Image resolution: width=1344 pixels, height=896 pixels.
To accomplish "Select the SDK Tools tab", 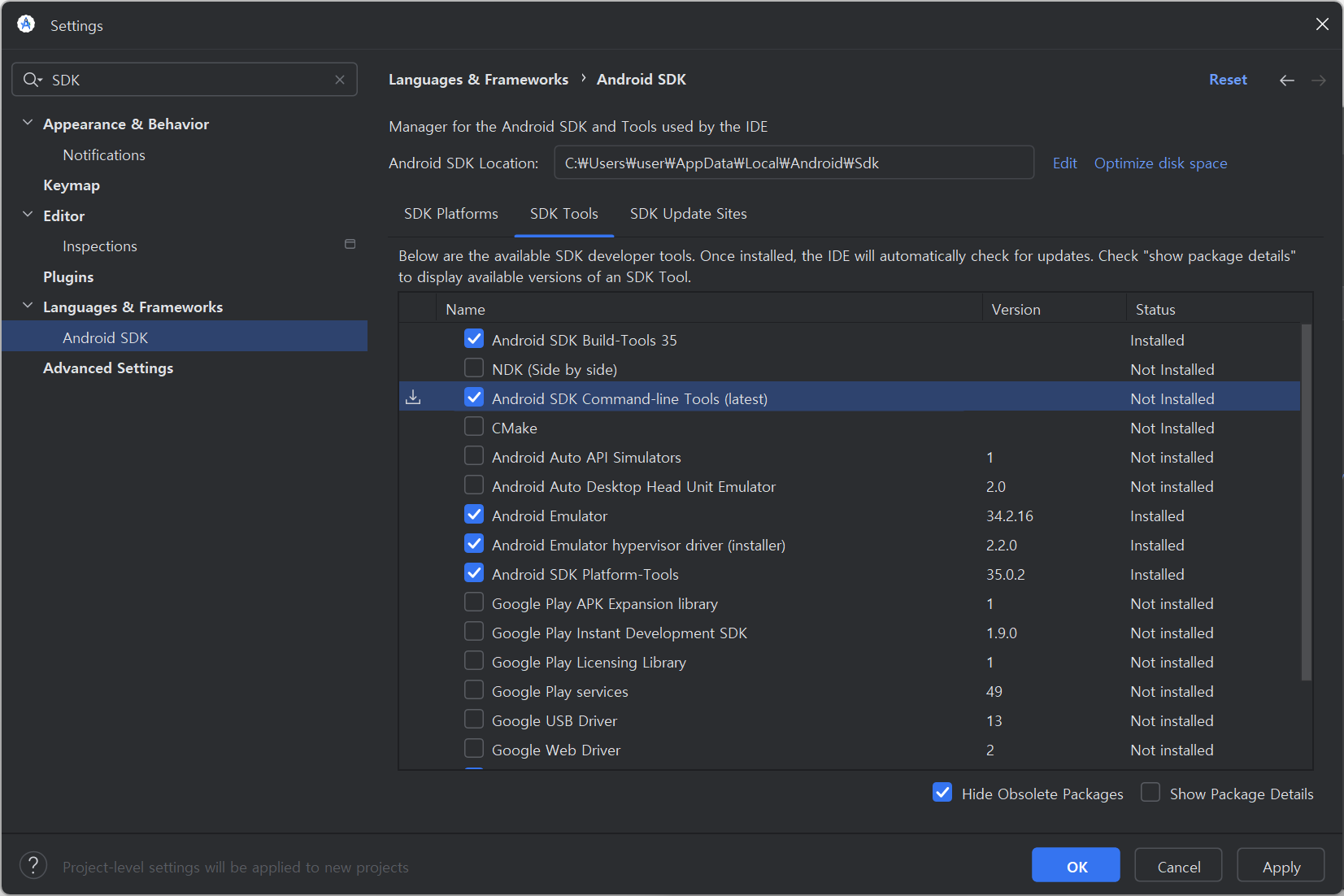I will (564, 214).
